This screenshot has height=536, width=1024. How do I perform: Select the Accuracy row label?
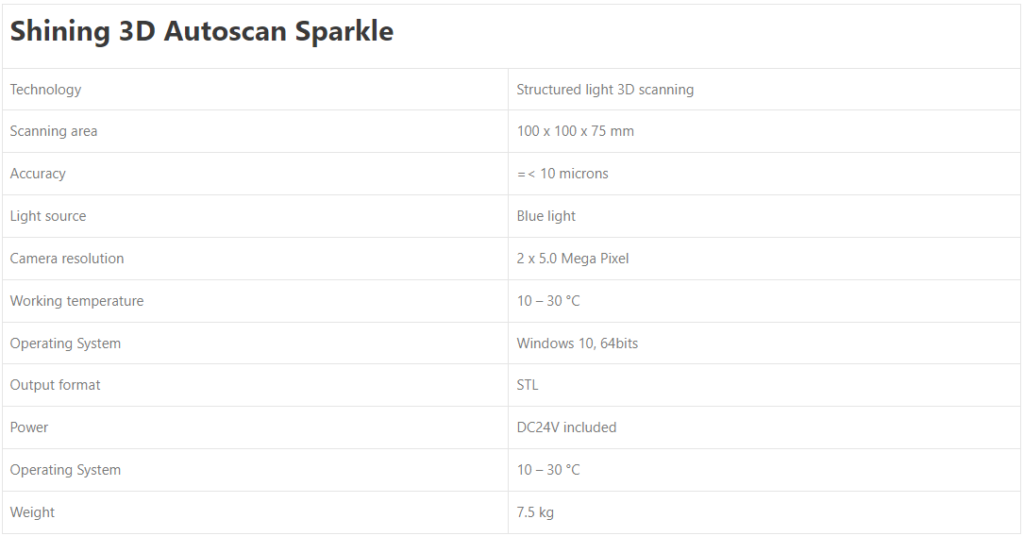point(38,174)
